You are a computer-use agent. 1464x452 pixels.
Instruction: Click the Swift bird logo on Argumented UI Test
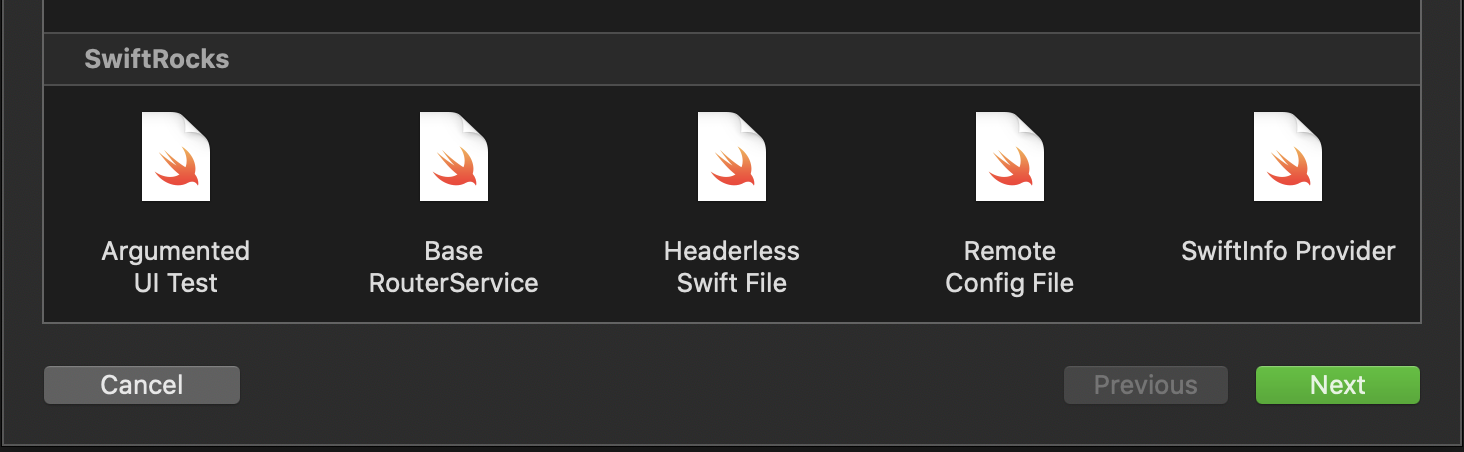pyautogui.click(x=176, y=167)
